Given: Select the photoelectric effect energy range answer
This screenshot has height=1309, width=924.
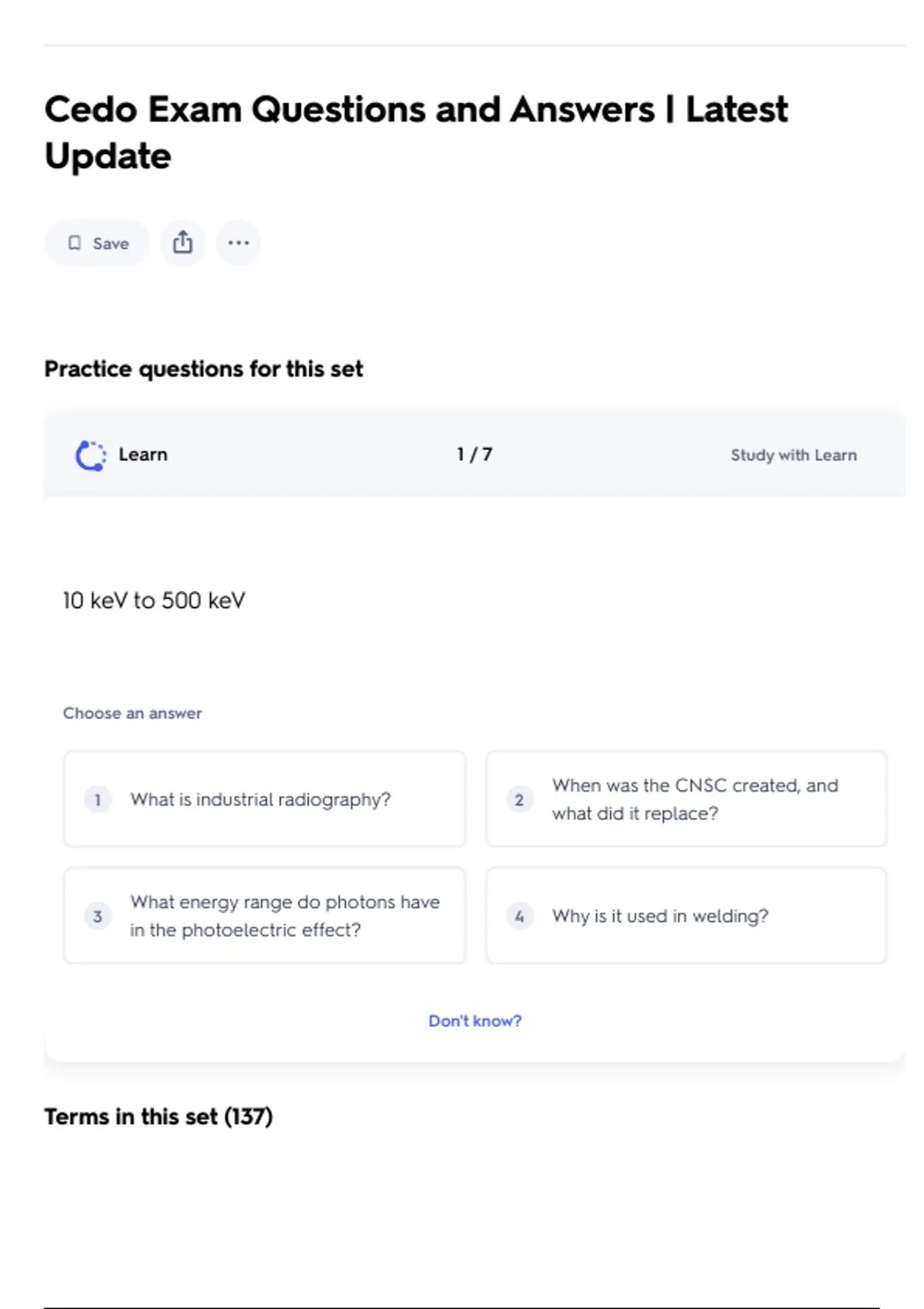Looking at the screenshot, I should (x=264, y=916).
